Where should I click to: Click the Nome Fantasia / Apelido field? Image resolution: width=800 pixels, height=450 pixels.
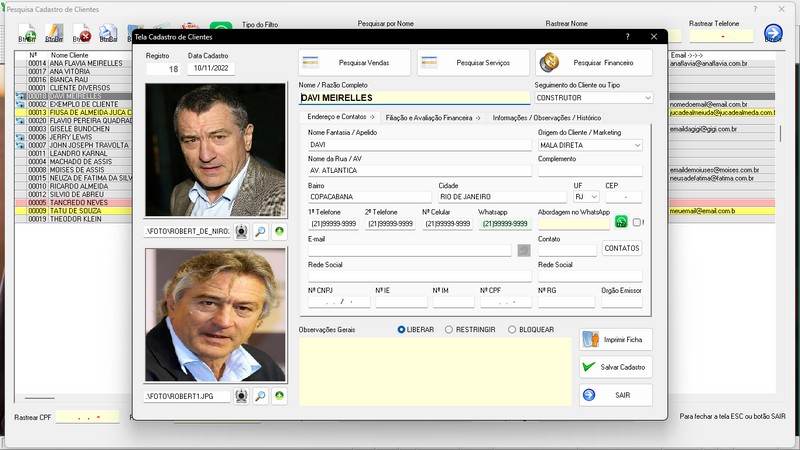click(x=419, y=145)
